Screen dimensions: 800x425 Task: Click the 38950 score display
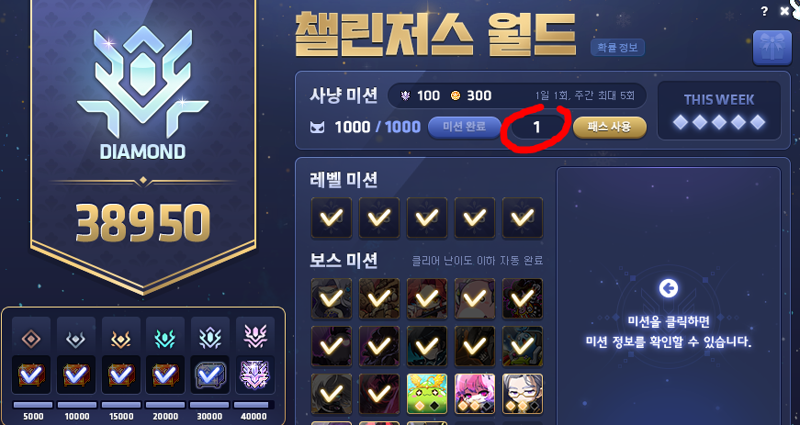pyautogui.click(x=143, y=223)
